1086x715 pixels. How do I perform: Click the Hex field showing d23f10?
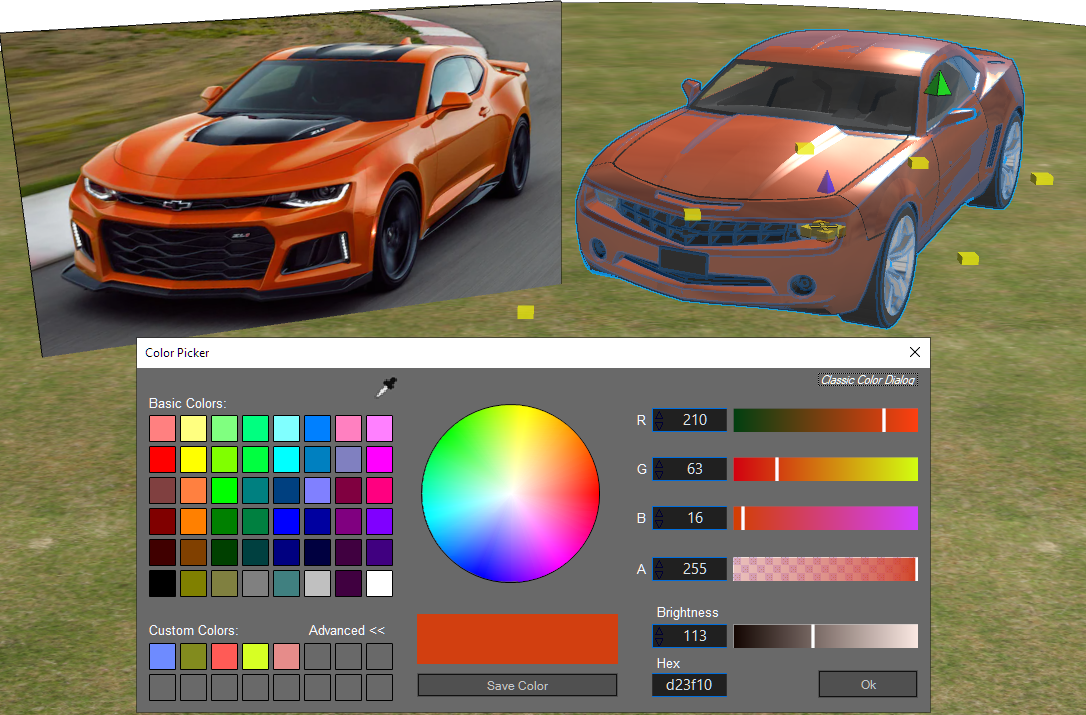(x=689, y=685)
